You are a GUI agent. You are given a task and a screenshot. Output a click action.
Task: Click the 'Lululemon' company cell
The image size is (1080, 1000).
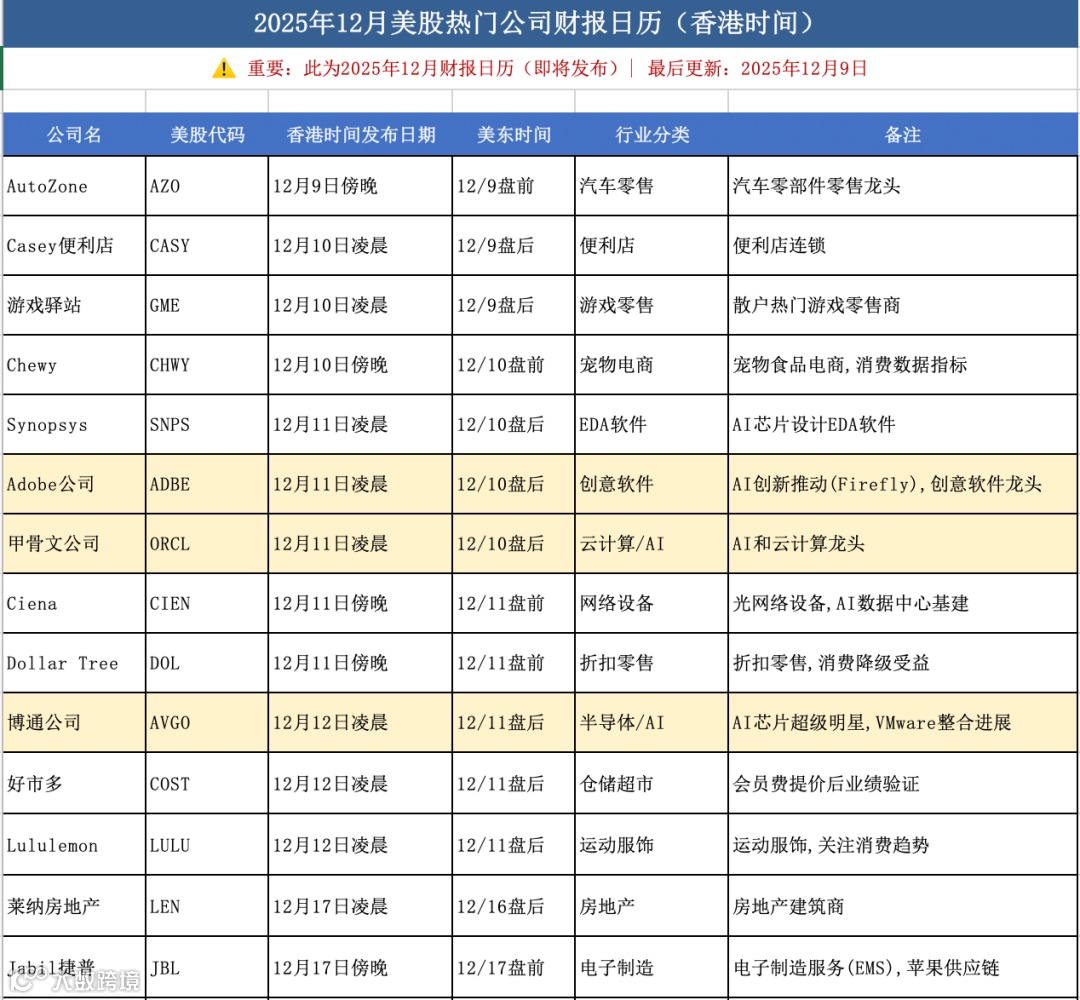click(74, 844)
